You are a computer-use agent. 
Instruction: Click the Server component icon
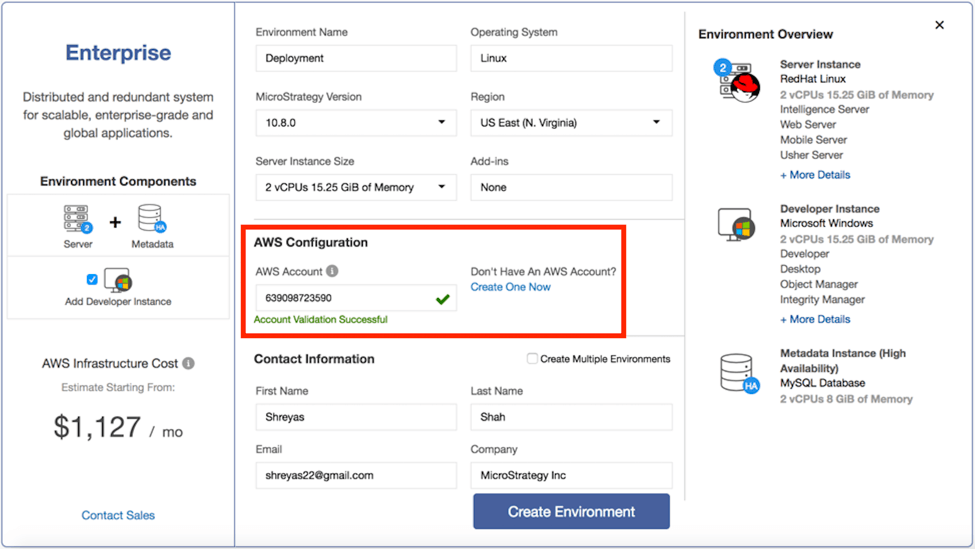(78, 219)
